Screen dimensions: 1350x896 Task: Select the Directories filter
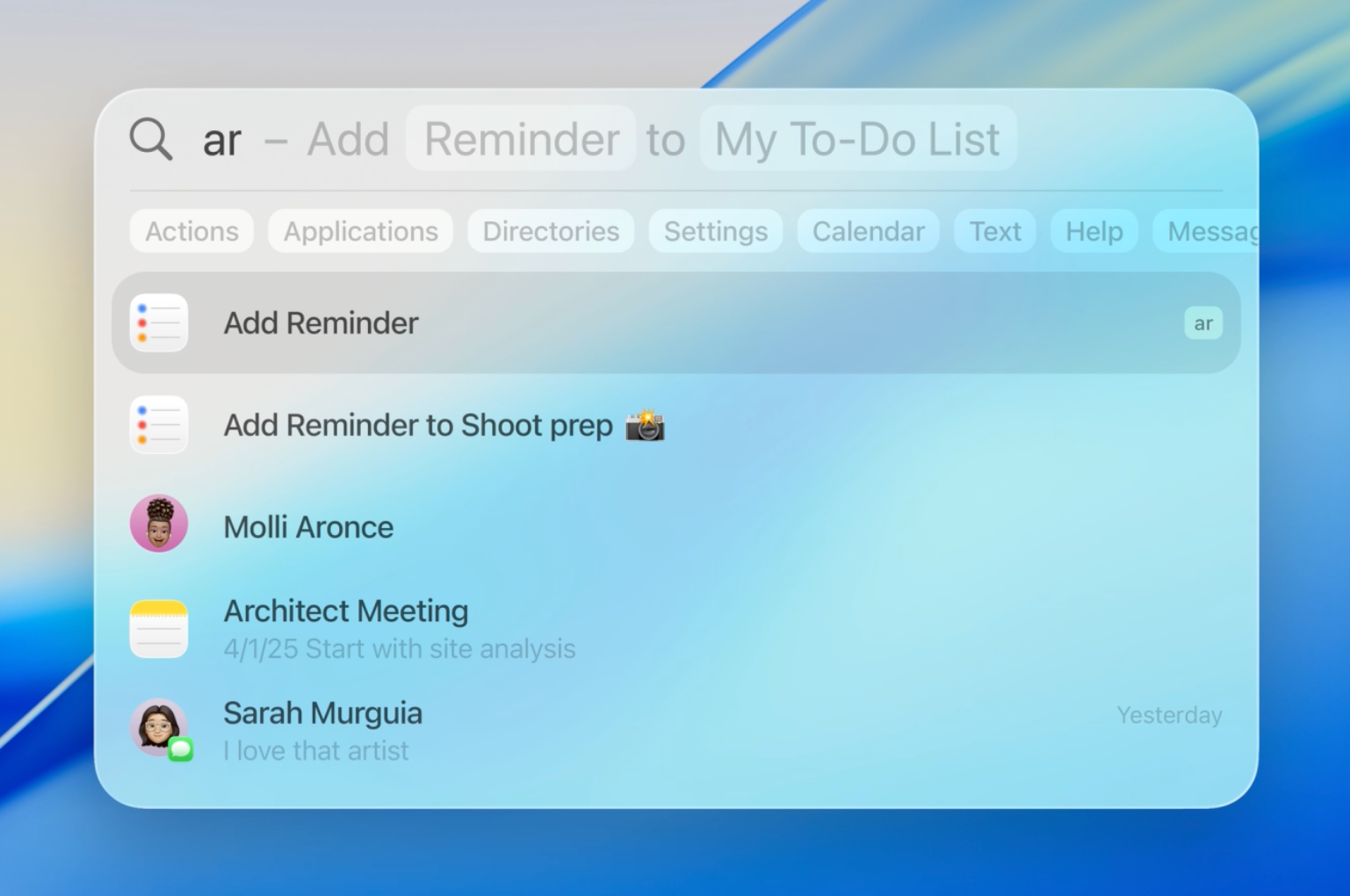(x=551, y=231)
